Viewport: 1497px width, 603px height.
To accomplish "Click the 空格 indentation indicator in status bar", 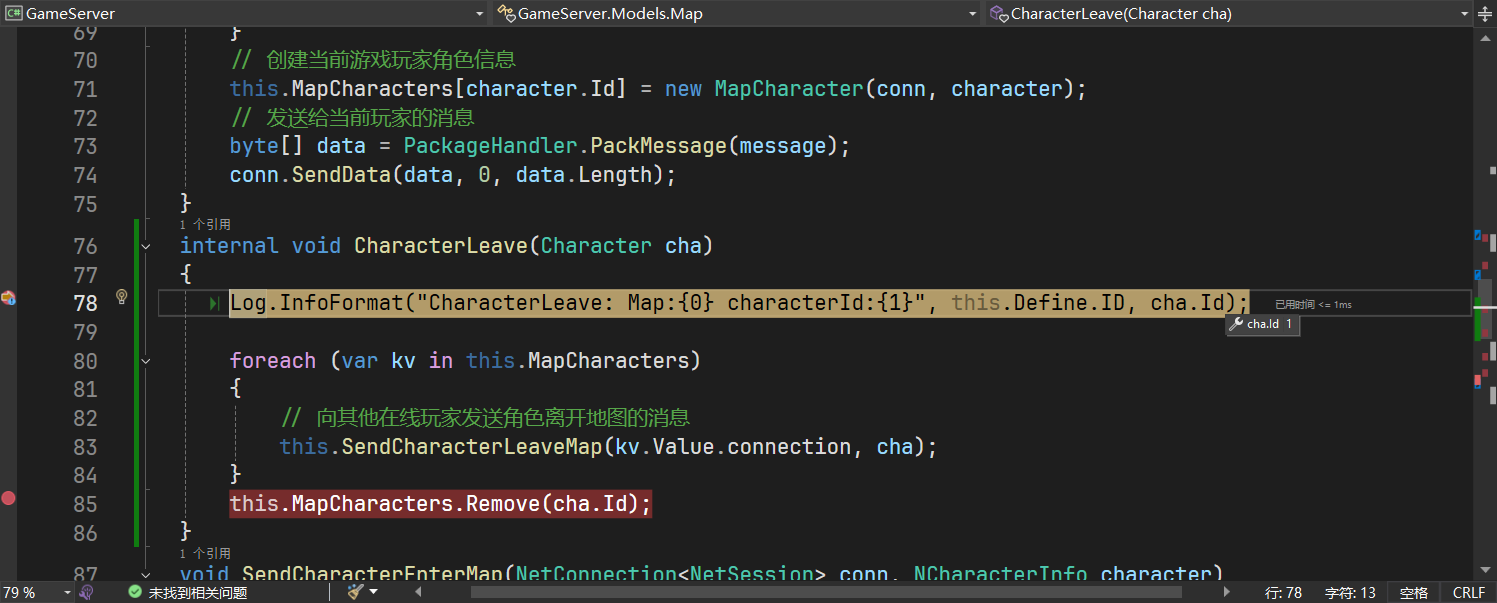I will pyautogui.click(x=1413, y=593).
